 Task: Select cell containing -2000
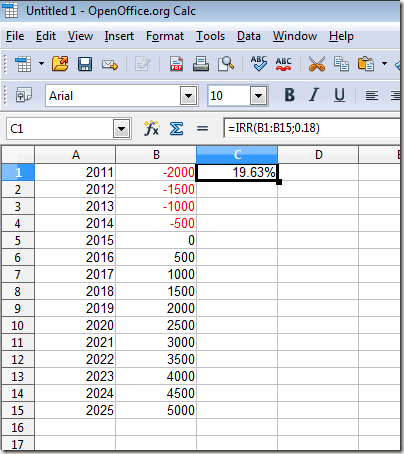156,172
